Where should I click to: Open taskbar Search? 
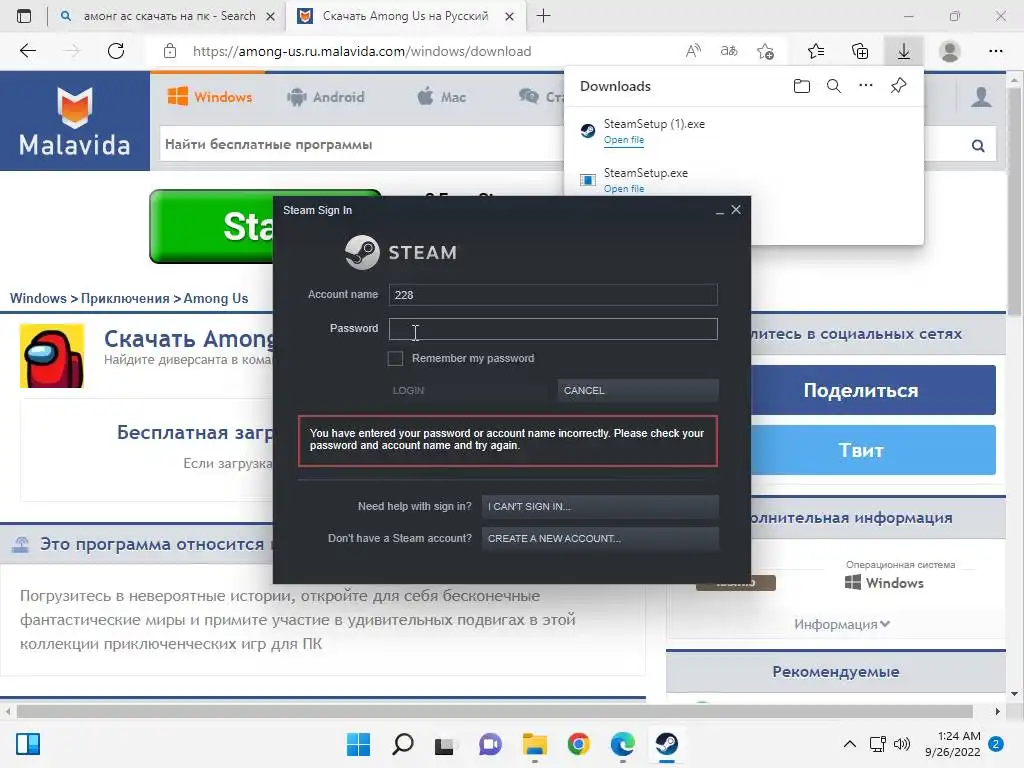[402, 744]
